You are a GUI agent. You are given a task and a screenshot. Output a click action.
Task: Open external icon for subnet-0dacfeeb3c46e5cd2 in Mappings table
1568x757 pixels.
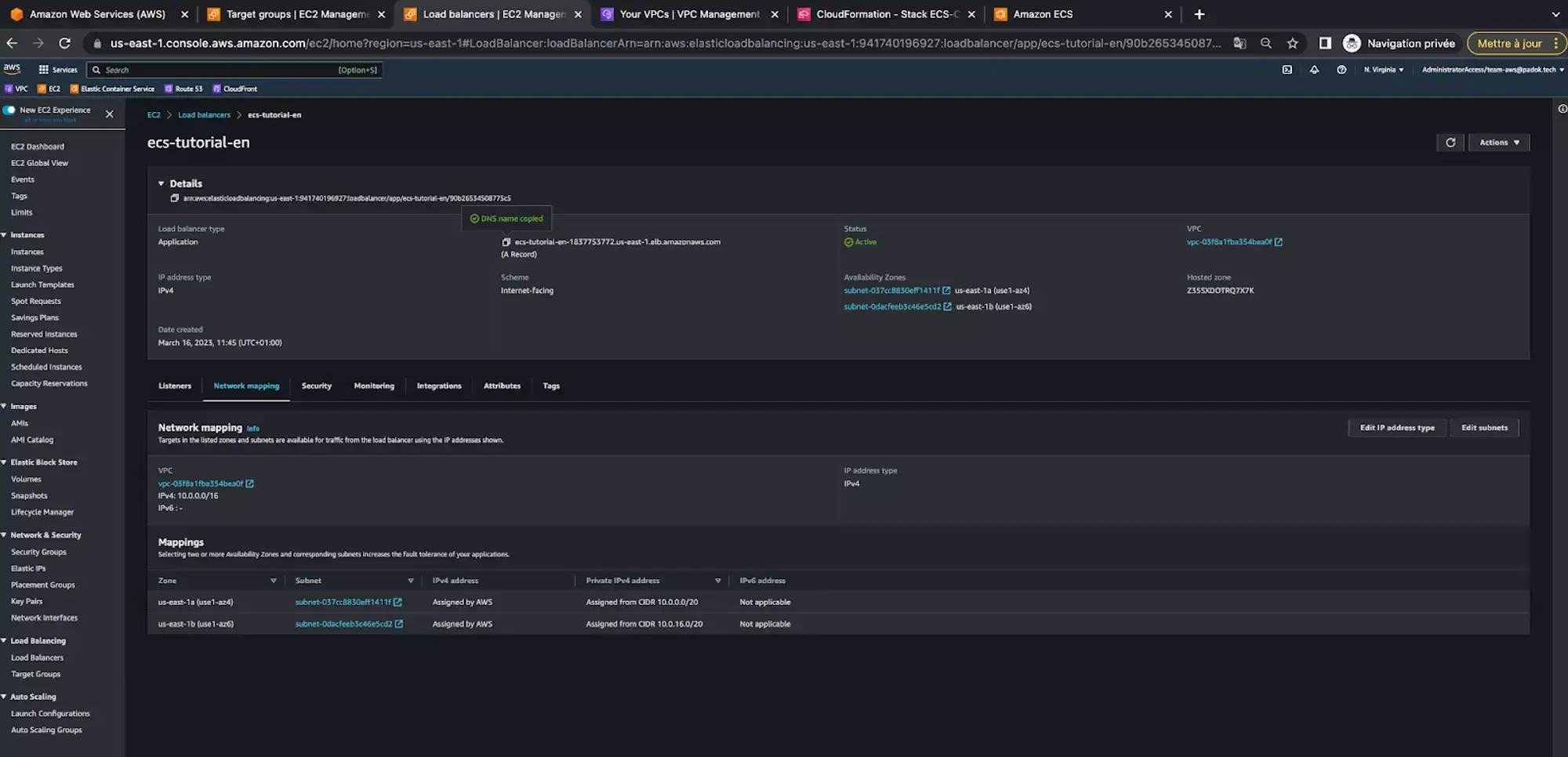tap(399, 625)
